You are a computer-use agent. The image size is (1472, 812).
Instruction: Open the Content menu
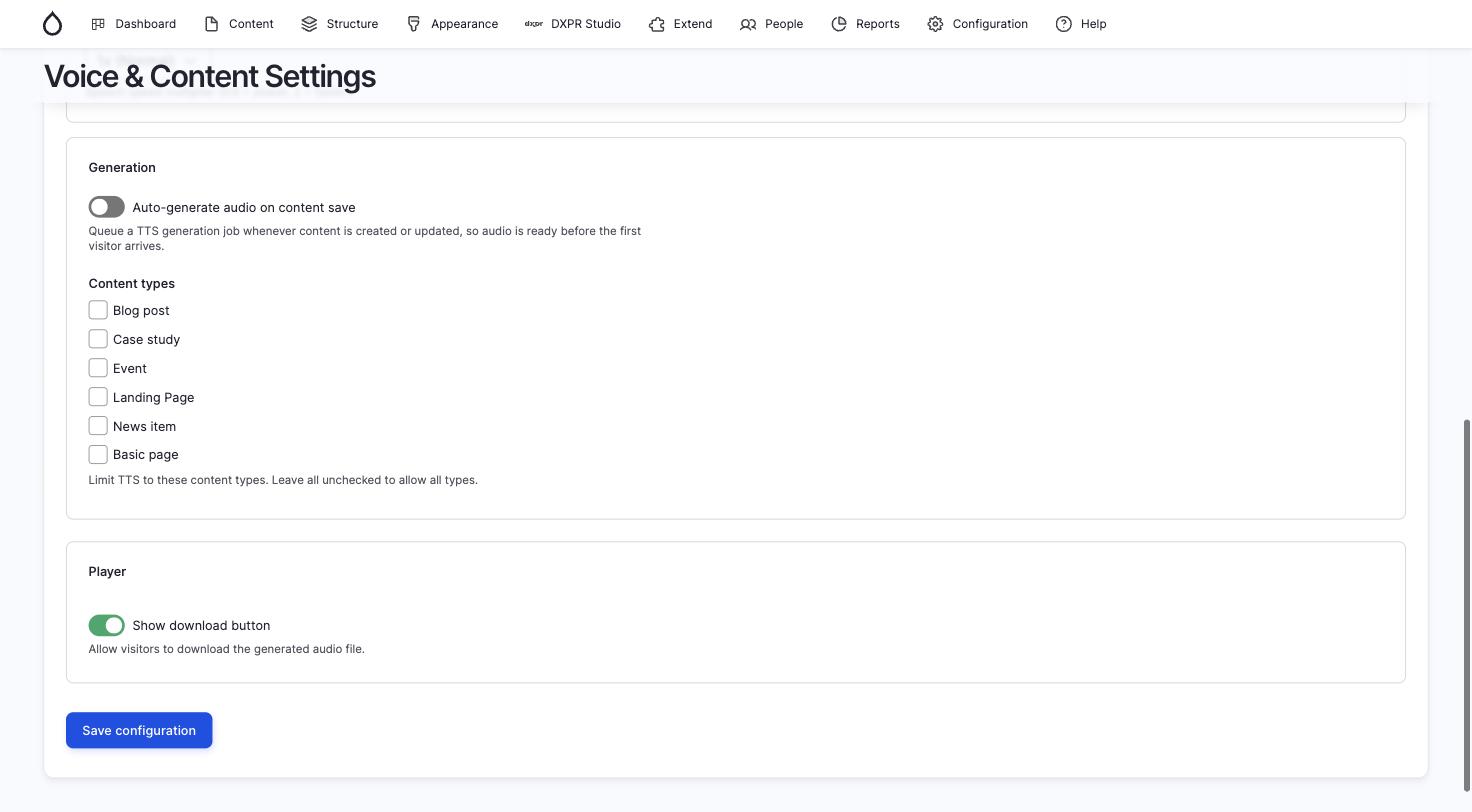(239, 24)
